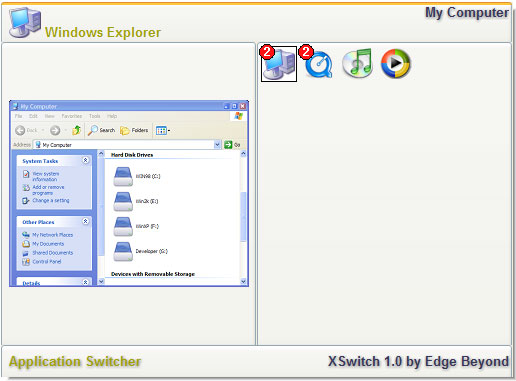
Task: Click the Forward arrow in My Computer toolbar
Action: click(x=55, y=130)
